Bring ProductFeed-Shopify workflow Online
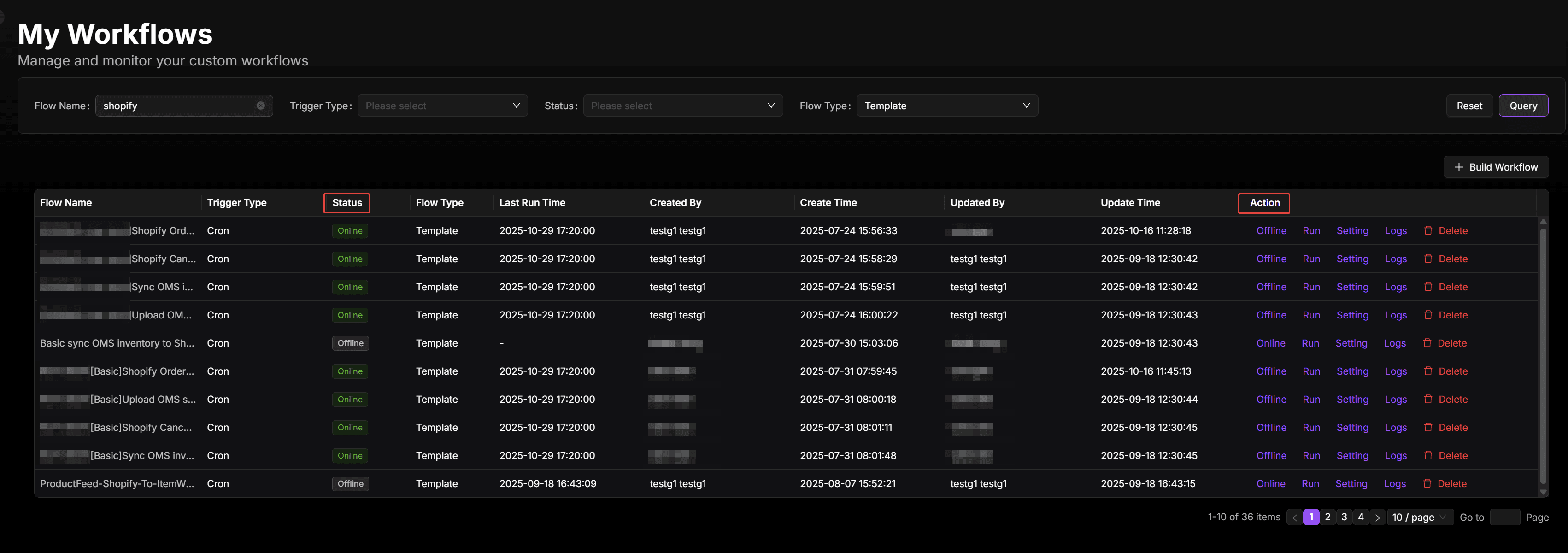 point(1270,483)
